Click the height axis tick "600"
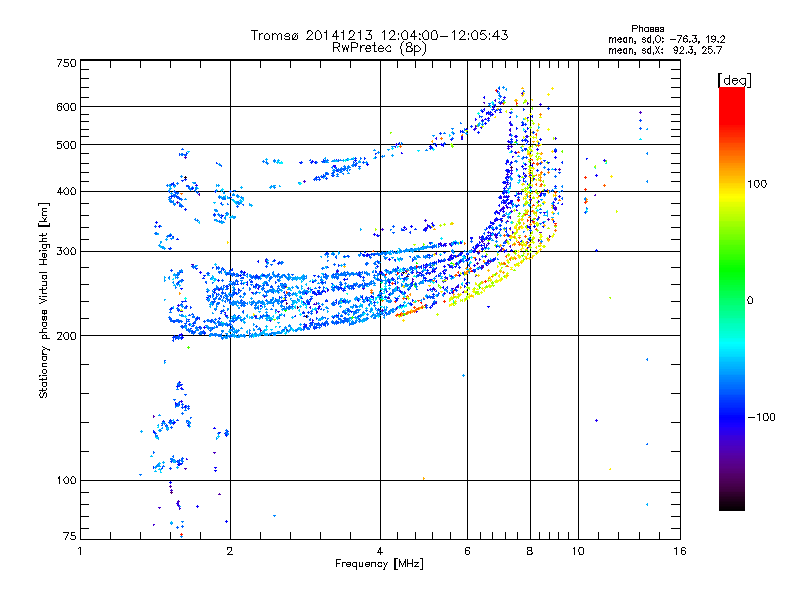Viewport: 800px width, 600px height. [x=66, y=107]
